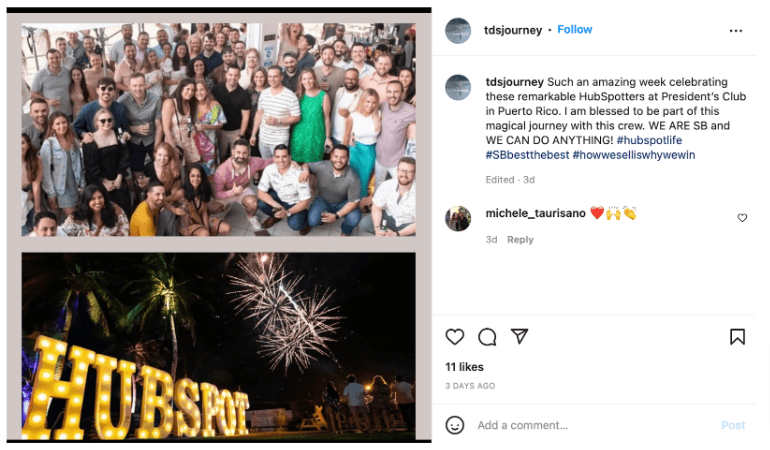
Task: Like michele_taurisano's comment heart
Action: tap(742, 218)
